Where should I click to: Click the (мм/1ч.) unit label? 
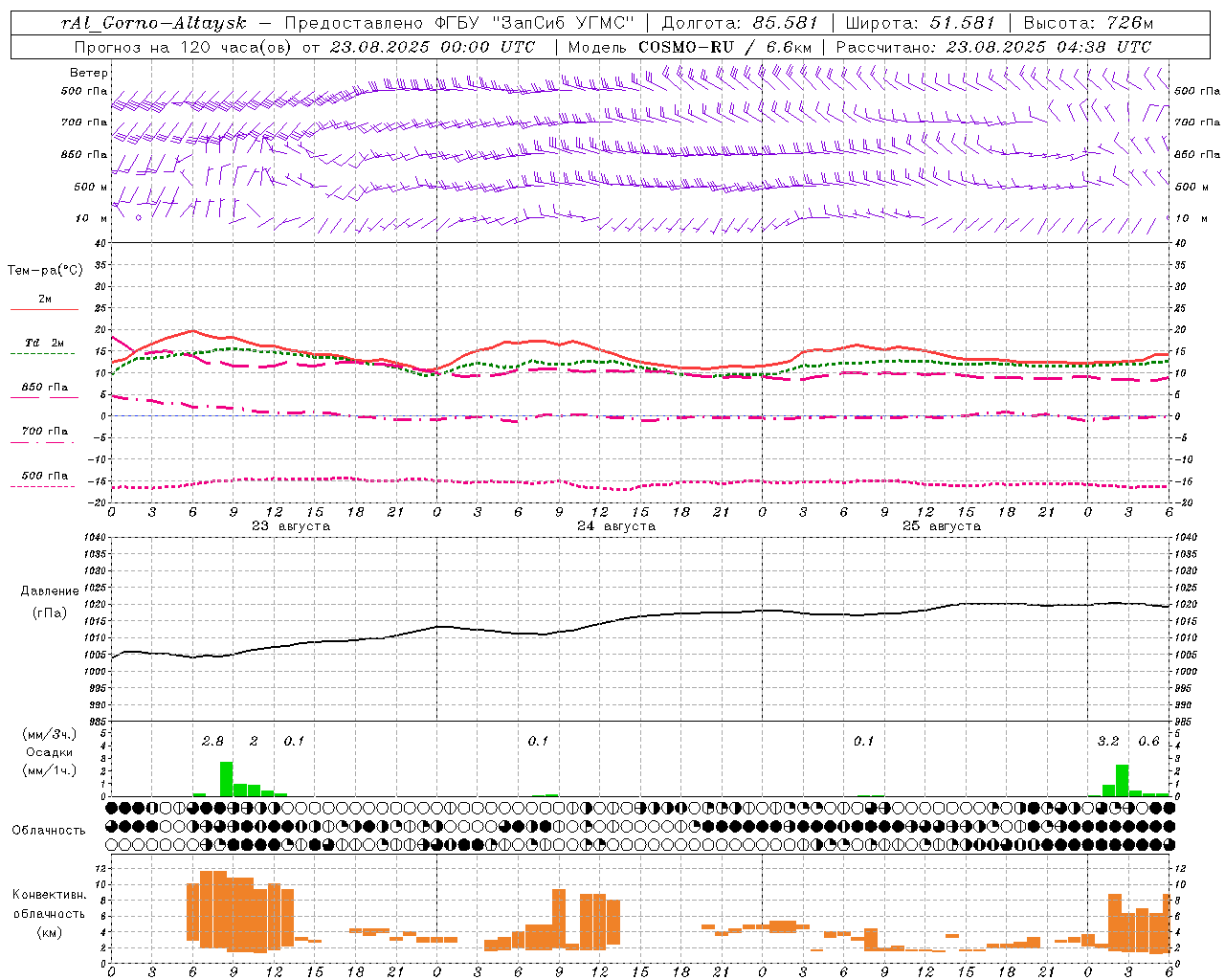(x=49, y=770)
